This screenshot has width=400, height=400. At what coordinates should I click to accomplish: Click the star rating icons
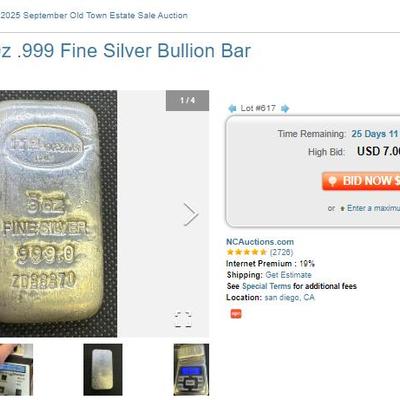click(247, 252)
